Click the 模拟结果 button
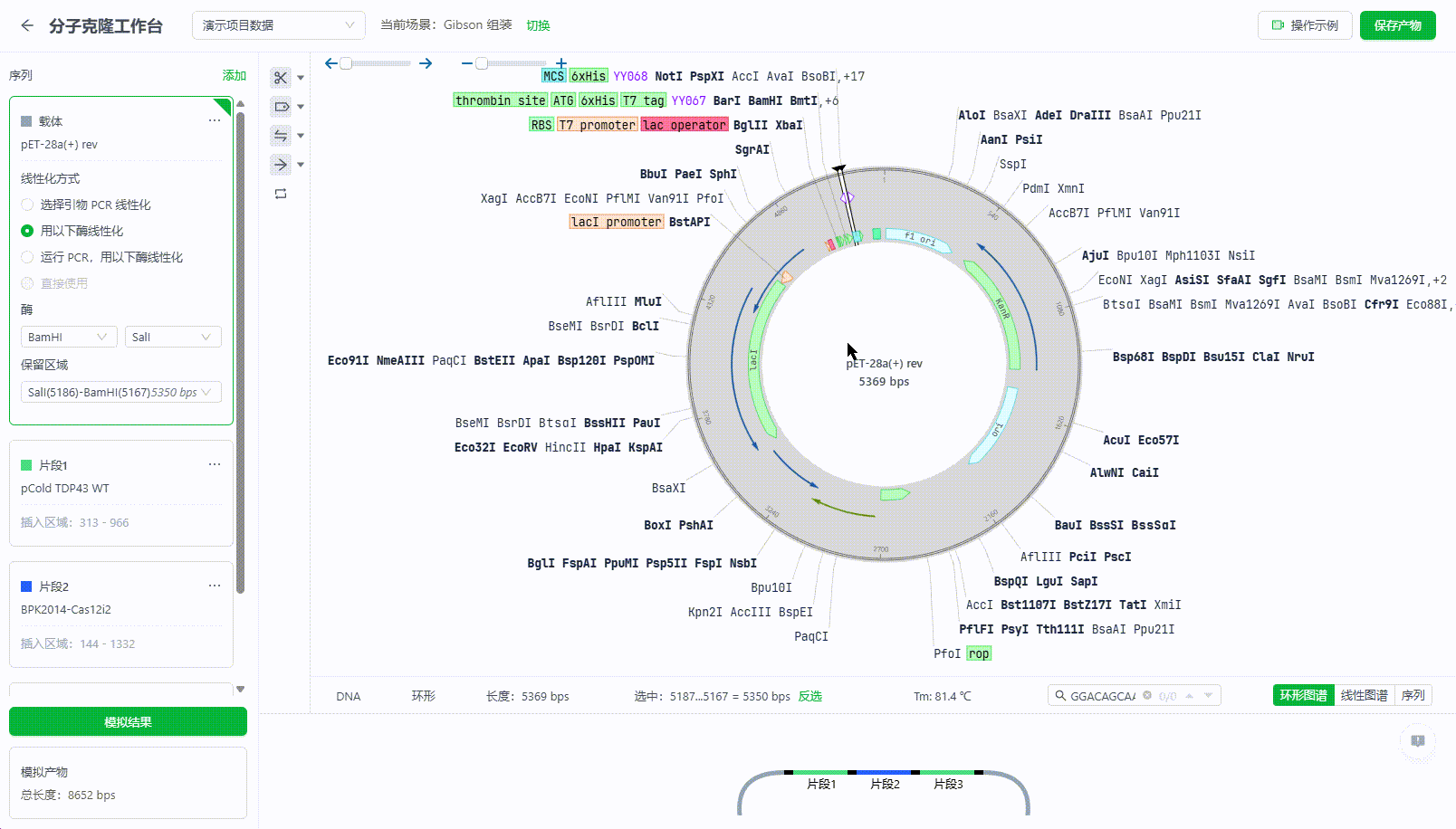Viewport: 1456px width, 829px height. click(x=128, y=722)
